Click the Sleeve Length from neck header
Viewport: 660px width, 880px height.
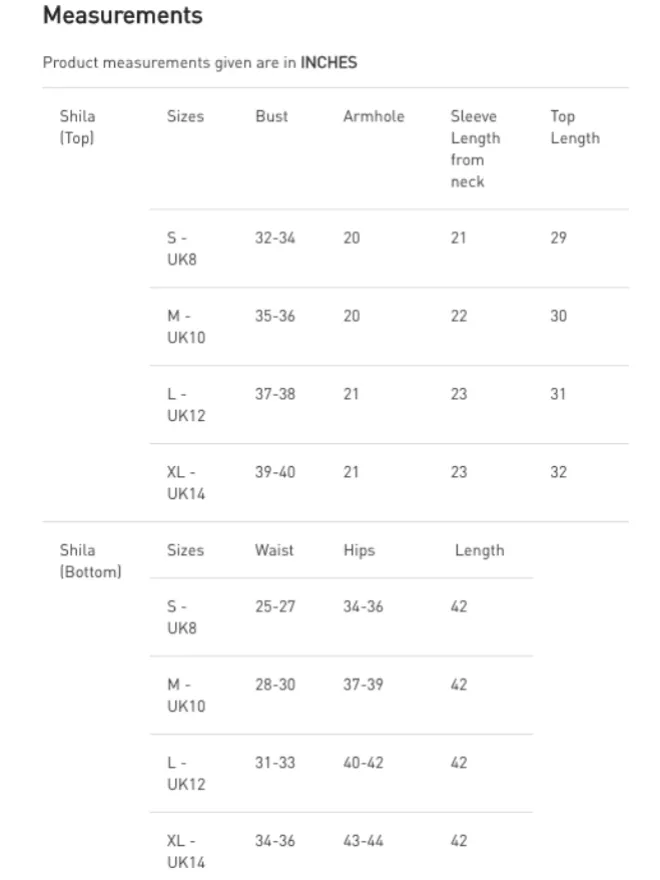474,148
